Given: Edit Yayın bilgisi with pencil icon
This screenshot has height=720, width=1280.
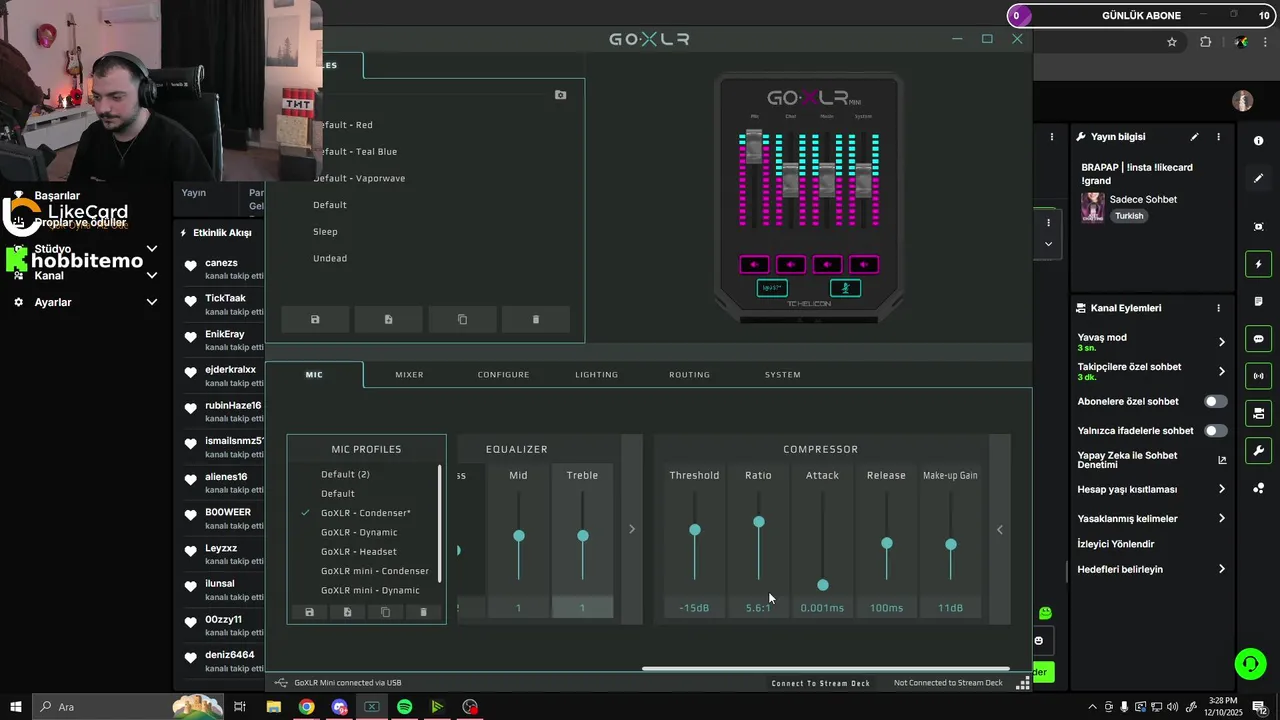Looking at the screenshot, I should tap(1194, 137).
